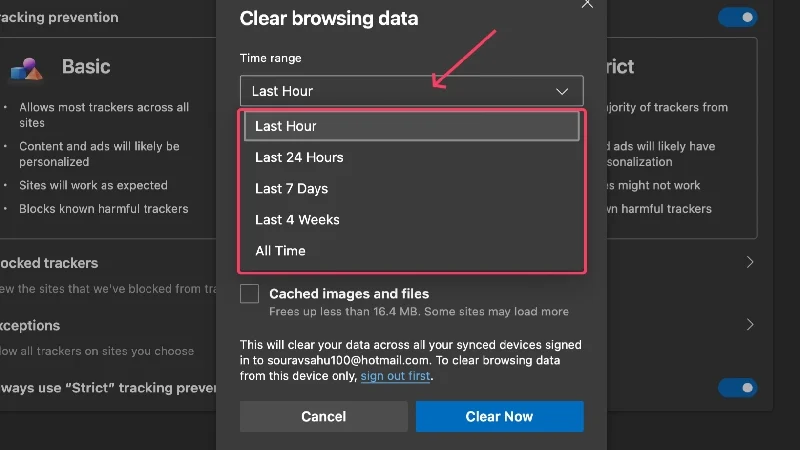Image resolution: width=800 pixels, height=450 pixels.
Task: Choose Last 24 Hours from the list
Action: [x=299, y=157]
